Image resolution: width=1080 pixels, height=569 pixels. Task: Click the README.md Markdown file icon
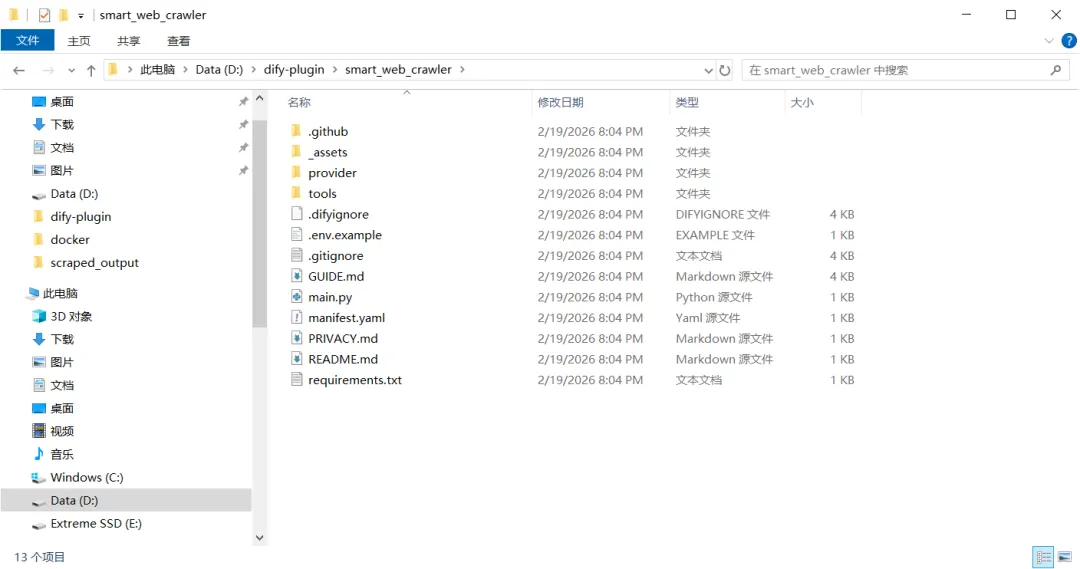tap(296, 358)
